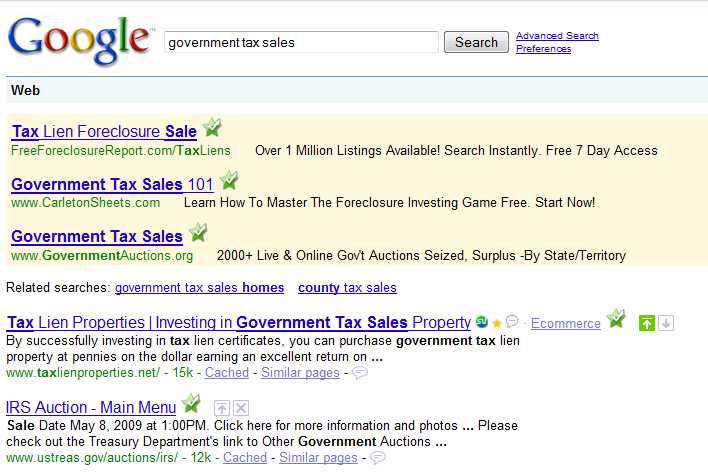Open the GovernmentAuctions.org Government Tax Sales ad

coord(97,237)
